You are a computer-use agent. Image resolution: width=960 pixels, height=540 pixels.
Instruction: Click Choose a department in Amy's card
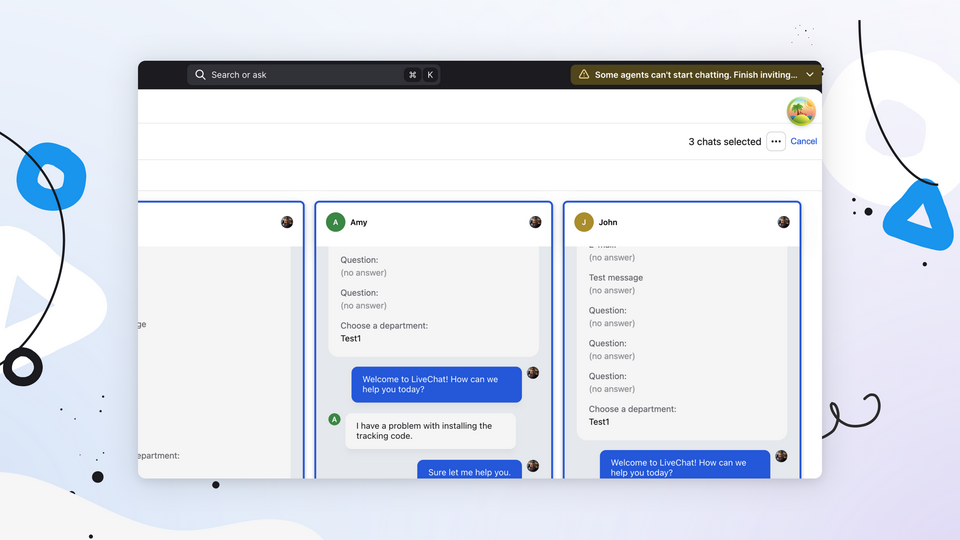pos(384,326)
